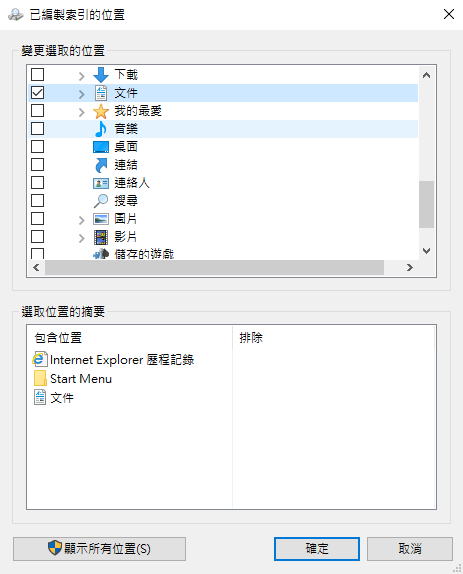Click the 確定 button
Viewport: 463px width, 574px height.
317,548
